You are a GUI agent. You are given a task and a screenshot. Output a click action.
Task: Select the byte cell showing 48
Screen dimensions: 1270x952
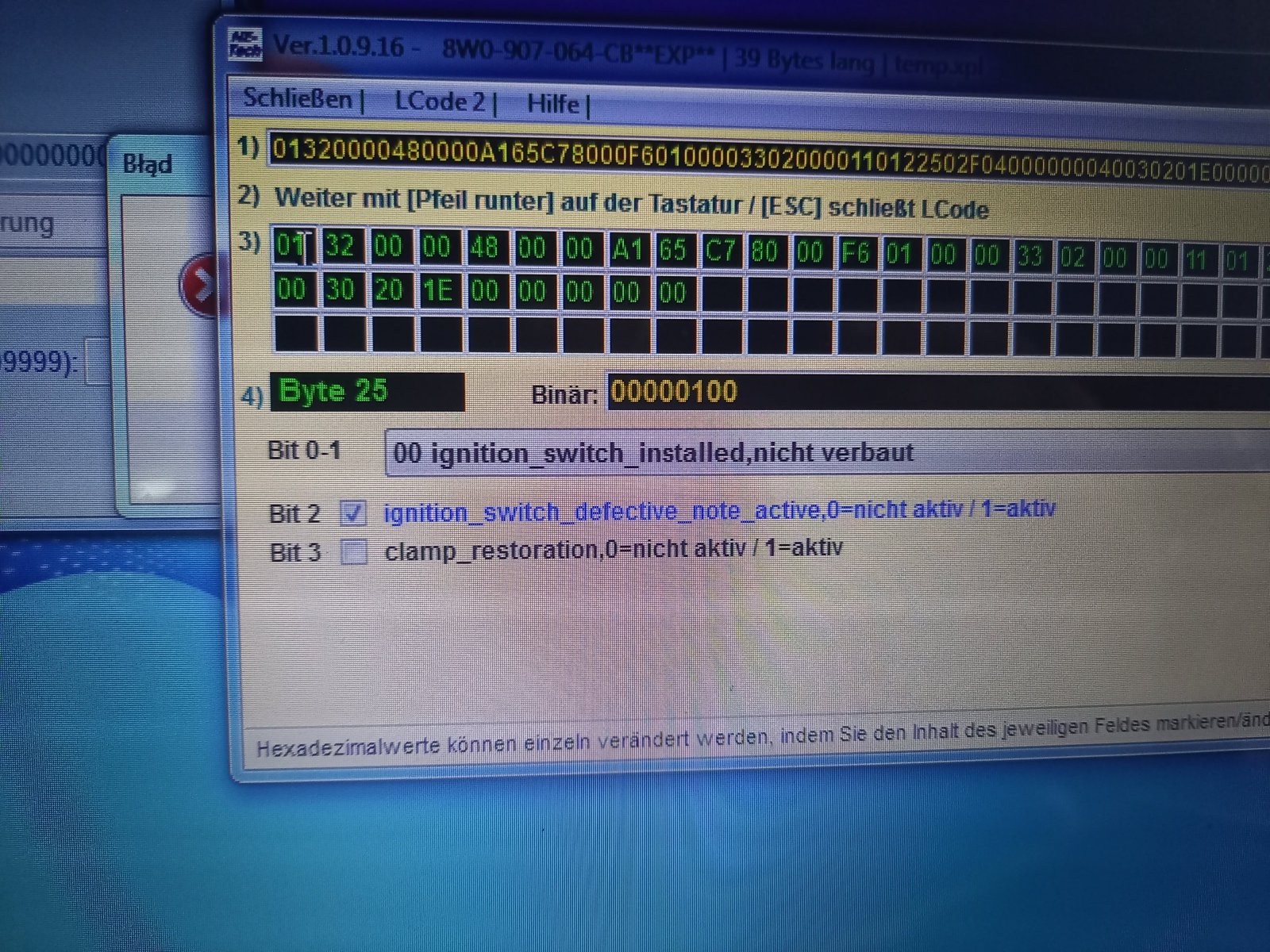484,248
